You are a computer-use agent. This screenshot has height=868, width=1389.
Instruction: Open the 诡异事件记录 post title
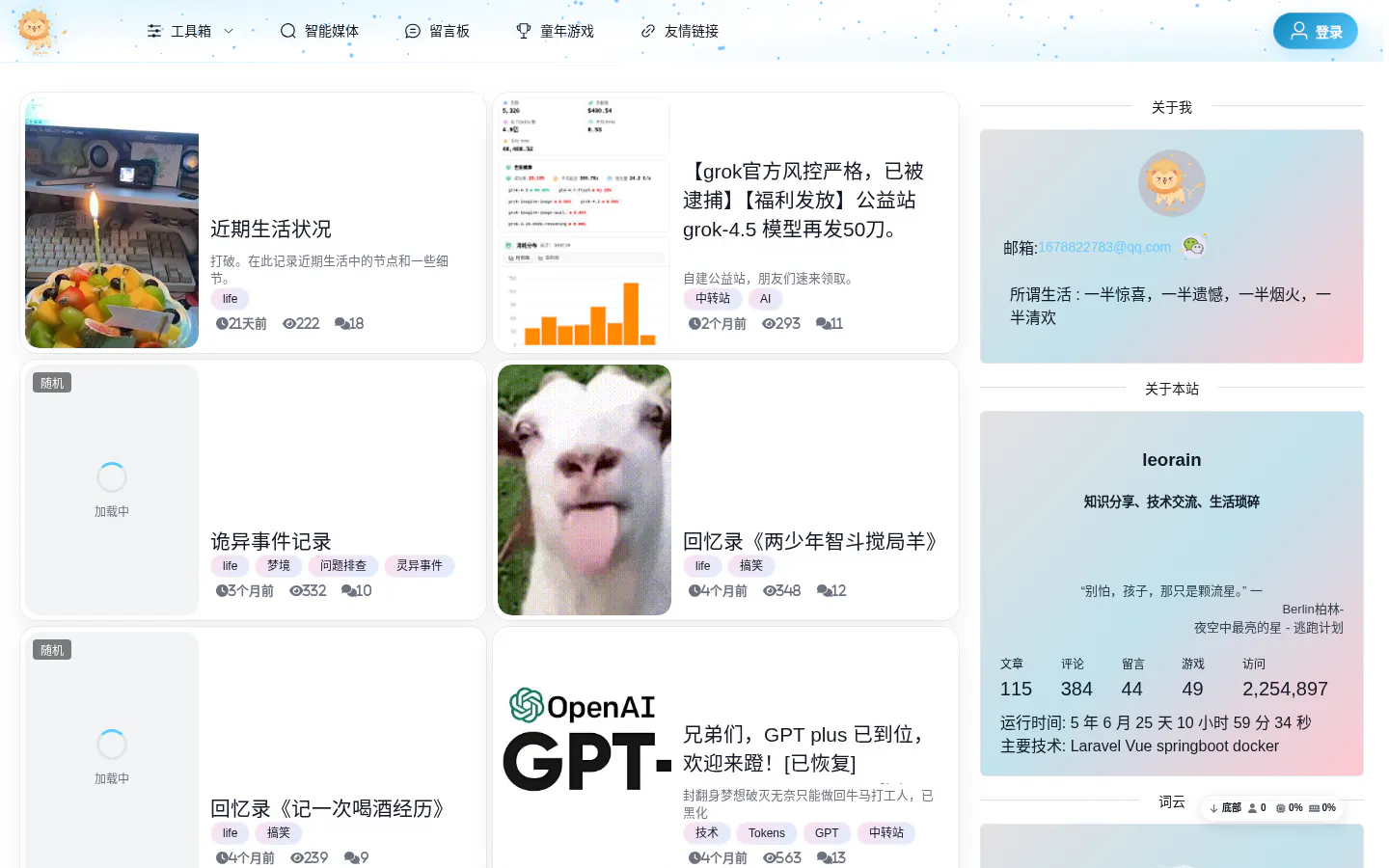[x=271, y=541]
